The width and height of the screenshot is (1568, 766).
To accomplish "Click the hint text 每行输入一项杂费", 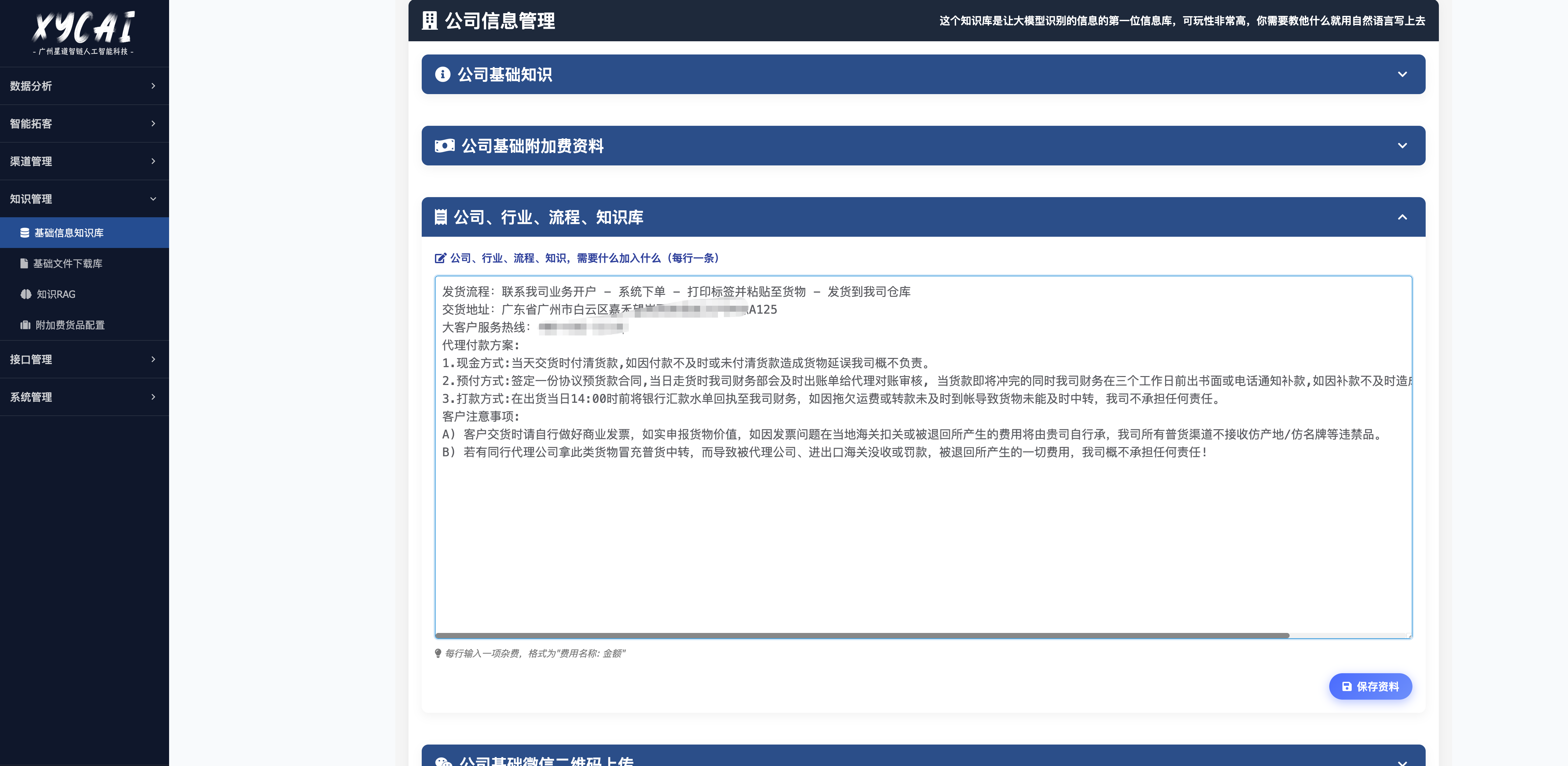I will (535, 653).
